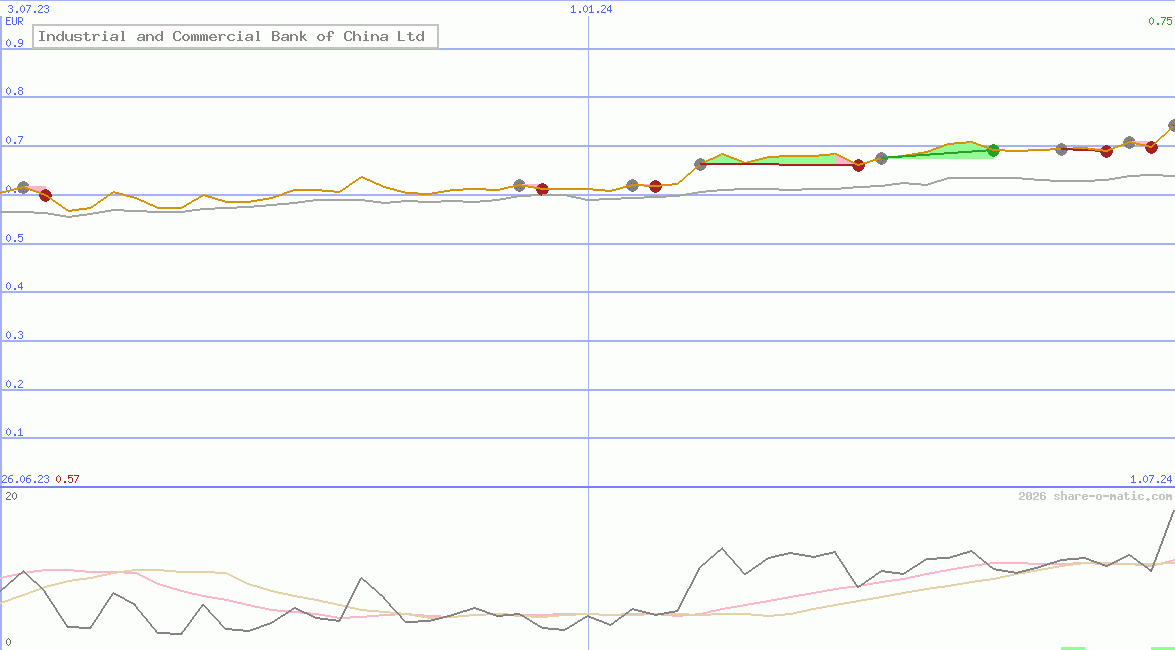Click the Industrial and Commercial Bank of China Ltd title box

coord(235,36)
